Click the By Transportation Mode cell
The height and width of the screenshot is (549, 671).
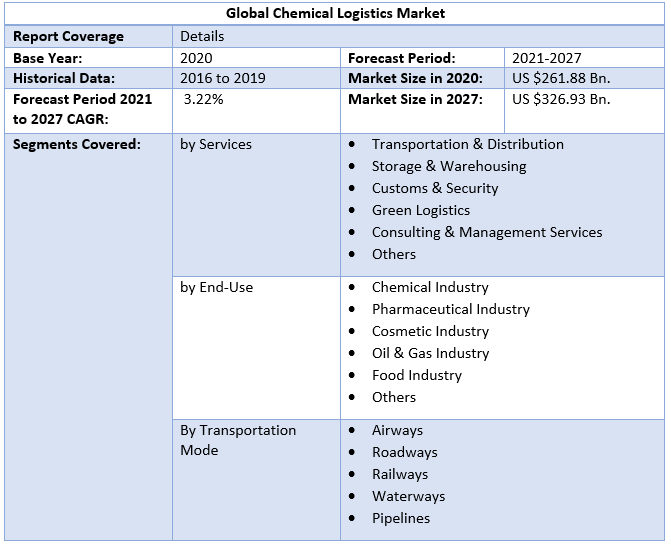pos(238,440)
